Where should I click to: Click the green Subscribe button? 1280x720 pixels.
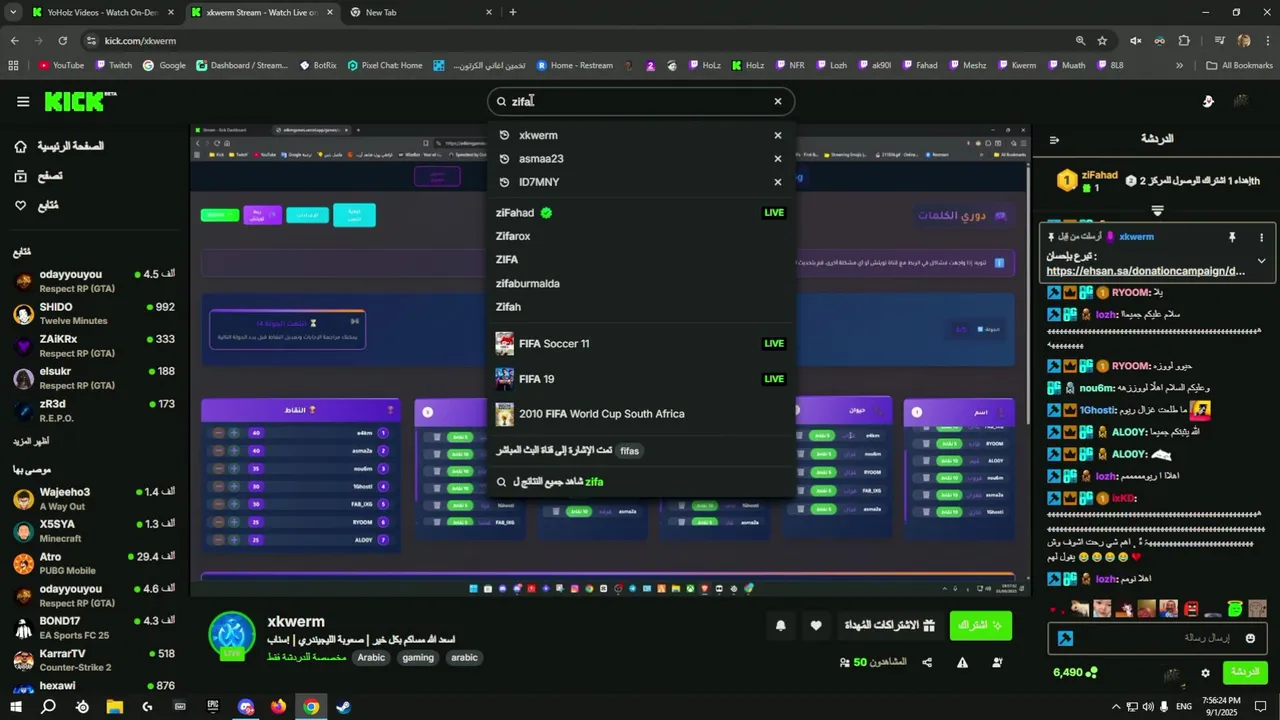pos(980,625)
